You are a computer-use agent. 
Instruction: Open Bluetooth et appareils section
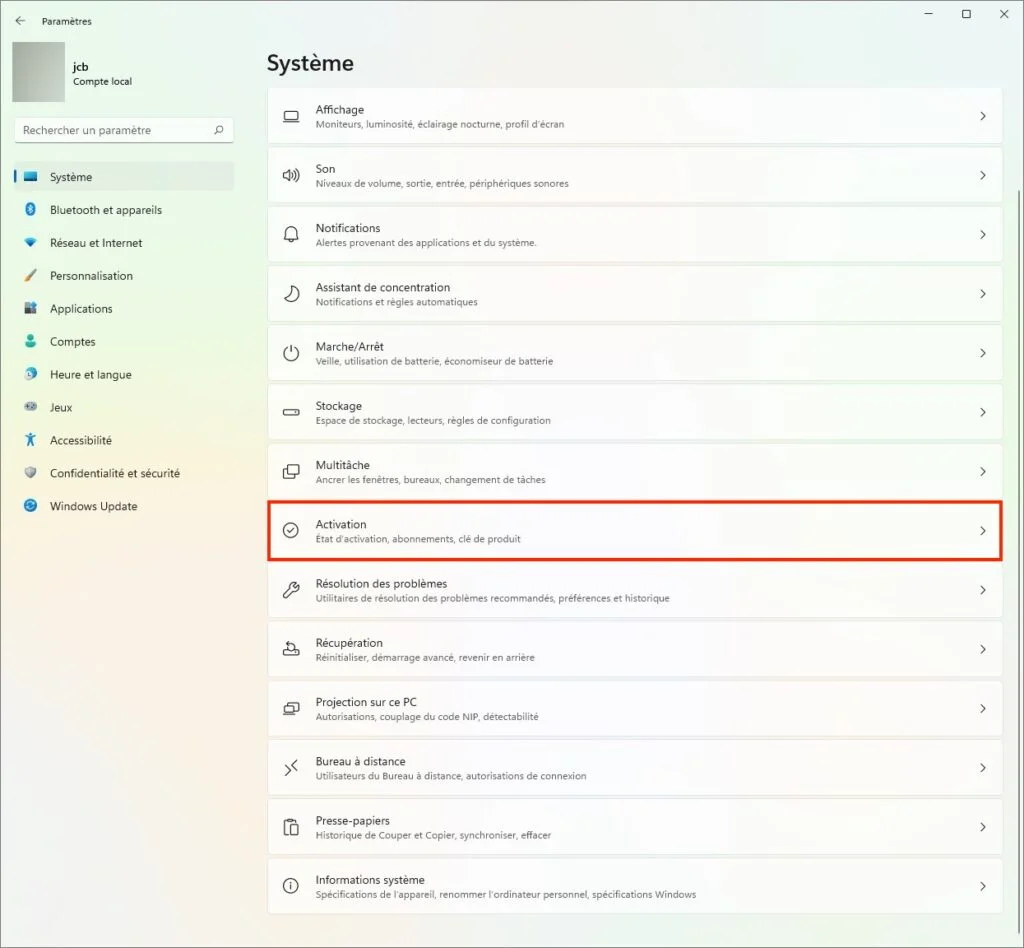(x=124, y=210)
